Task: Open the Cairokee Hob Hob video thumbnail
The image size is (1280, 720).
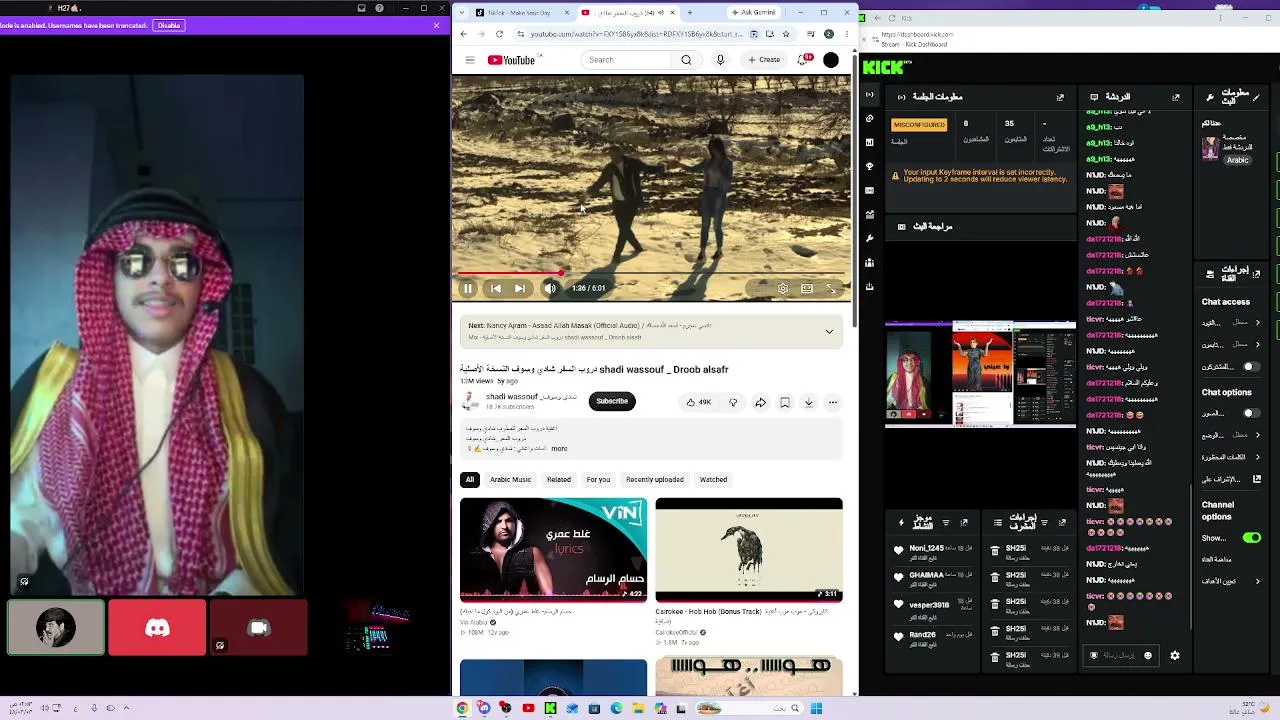Action: click(749, 550)
